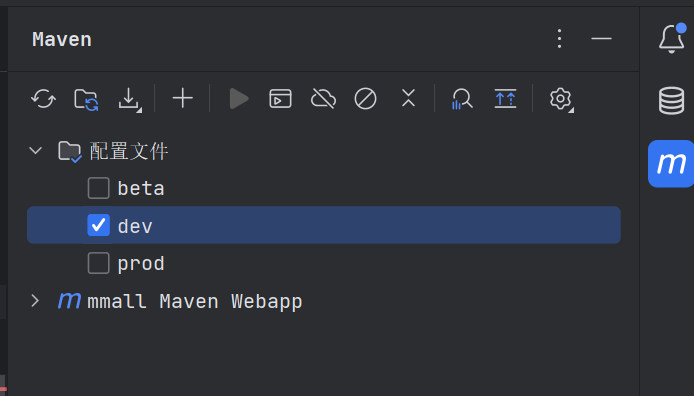Enable the beta profile checkbox
This screenshot has width=694, height=396.
(98, 188)
